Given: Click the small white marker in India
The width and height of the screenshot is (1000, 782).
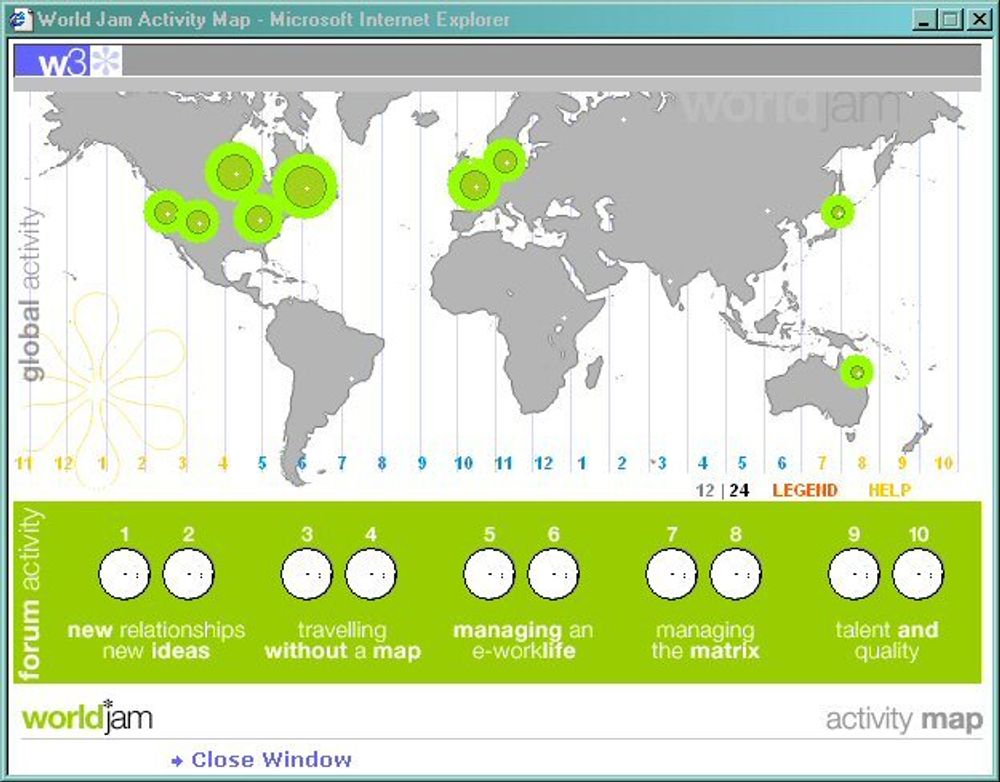Looking at the screenshot, I should click(670, 281).
